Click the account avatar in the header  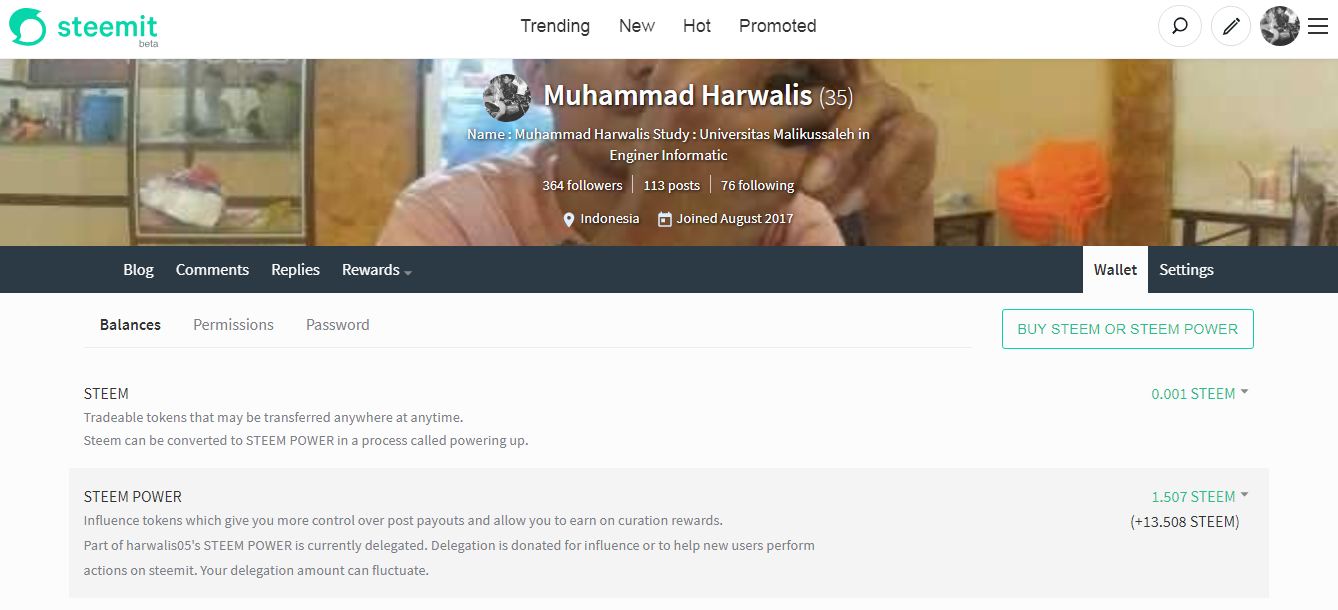point(1280,26)
